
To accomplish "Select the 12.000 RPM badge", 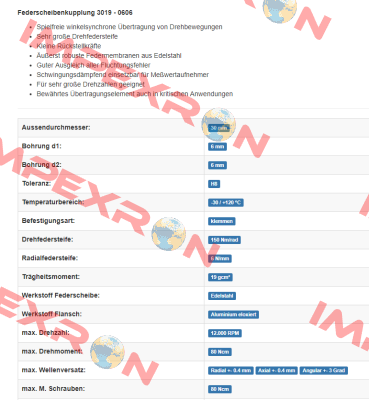I will click(225, 333).
